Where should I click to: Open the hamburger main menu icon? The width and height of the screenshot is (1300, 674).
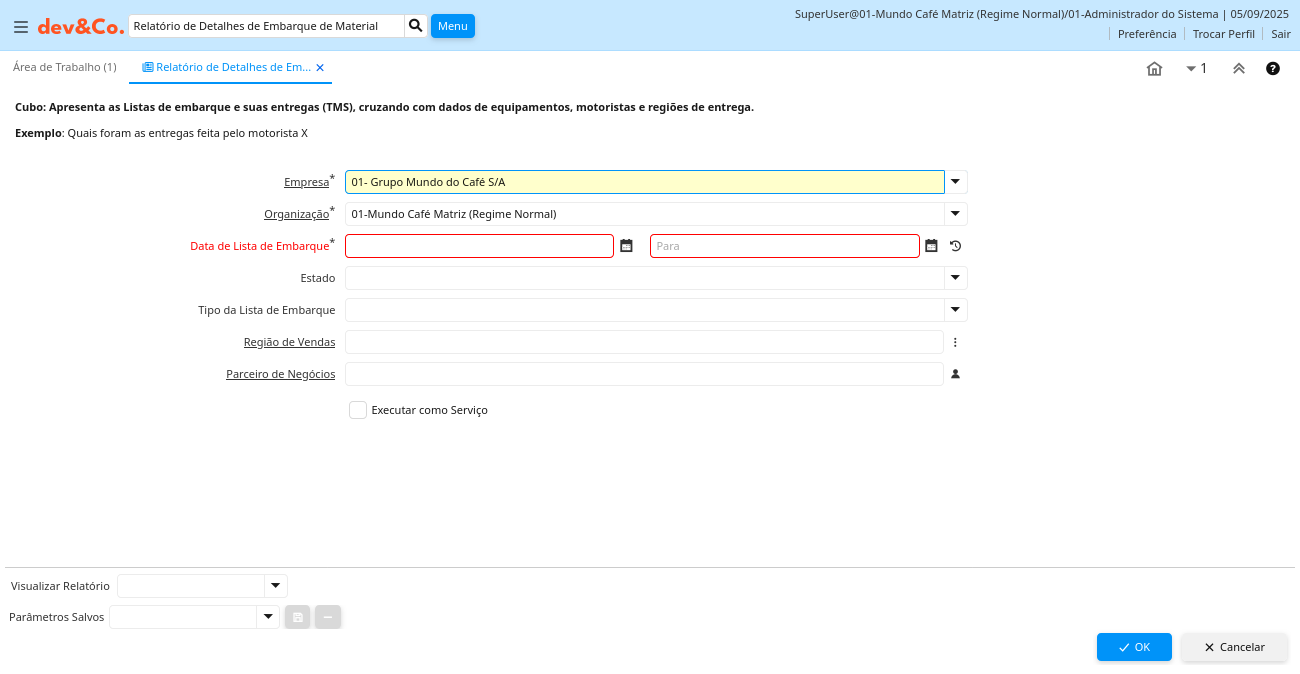pos(21,27)
